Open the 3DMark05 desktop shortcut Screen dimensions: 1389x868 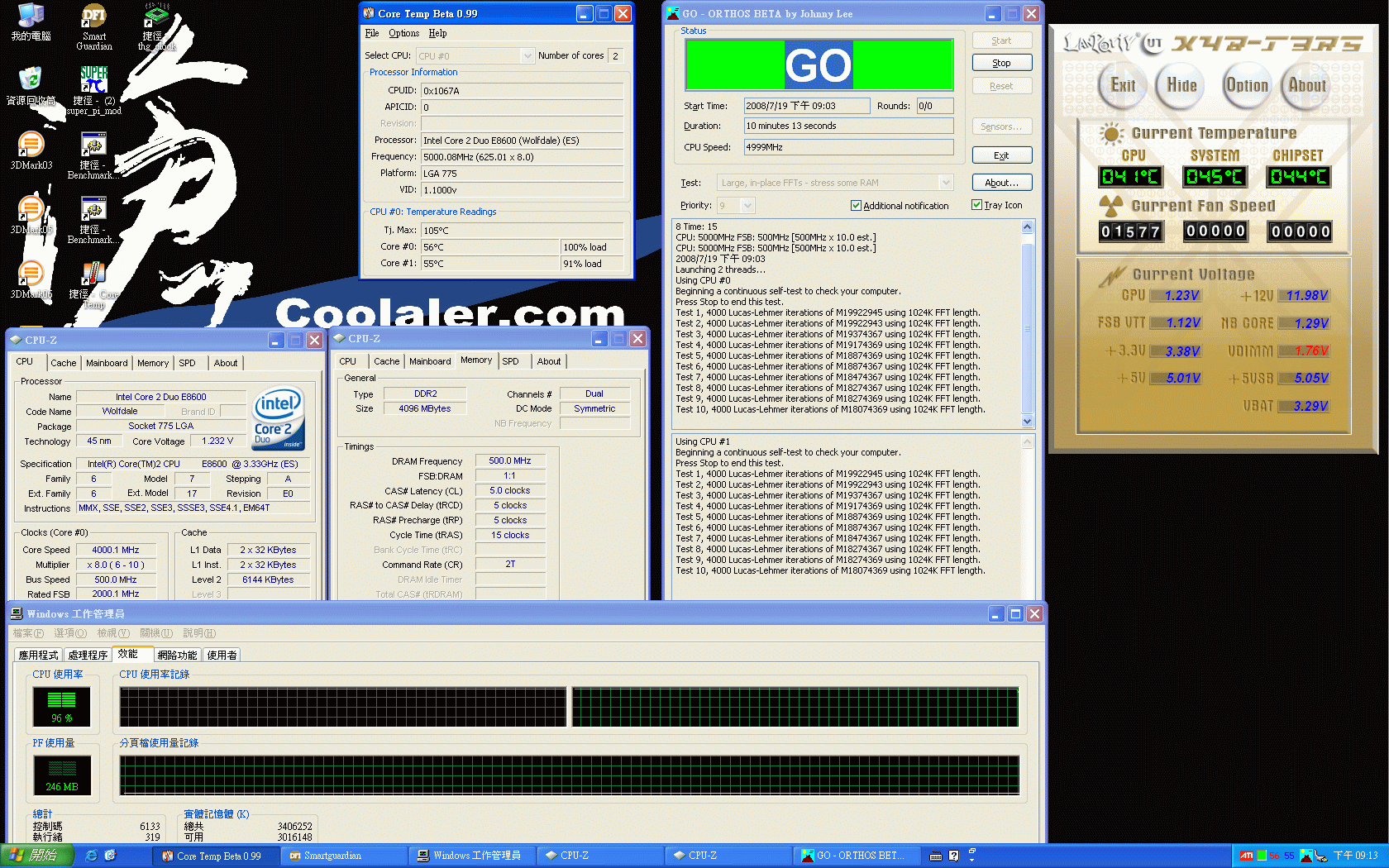(31, 215)
